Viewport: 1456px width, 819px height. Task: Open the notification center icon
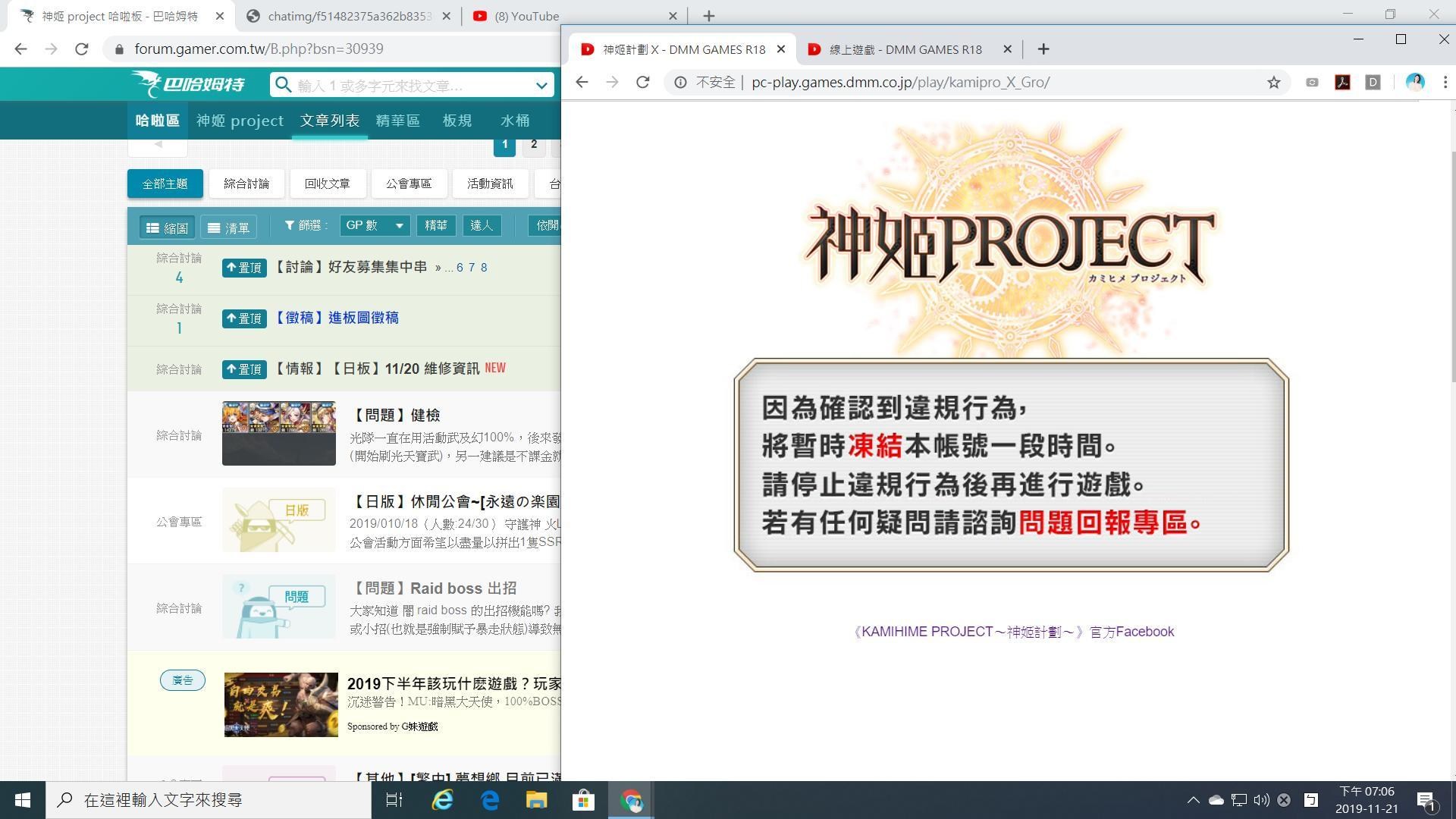1426,801
